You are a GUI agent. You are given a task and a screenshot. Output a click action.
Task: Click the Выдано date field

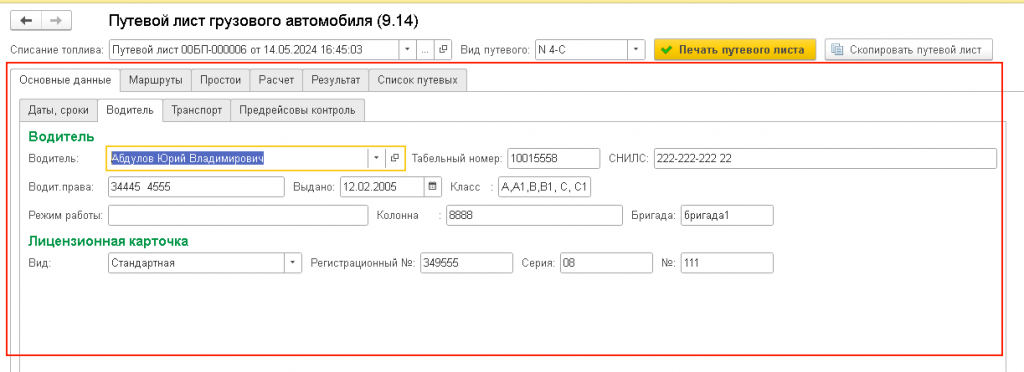383,187
